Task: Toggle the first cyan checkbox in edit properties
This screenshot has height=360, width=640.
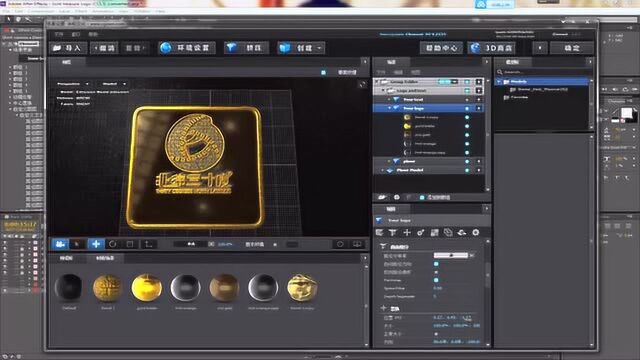Action: pyautogui.click(x=436, y=264)
